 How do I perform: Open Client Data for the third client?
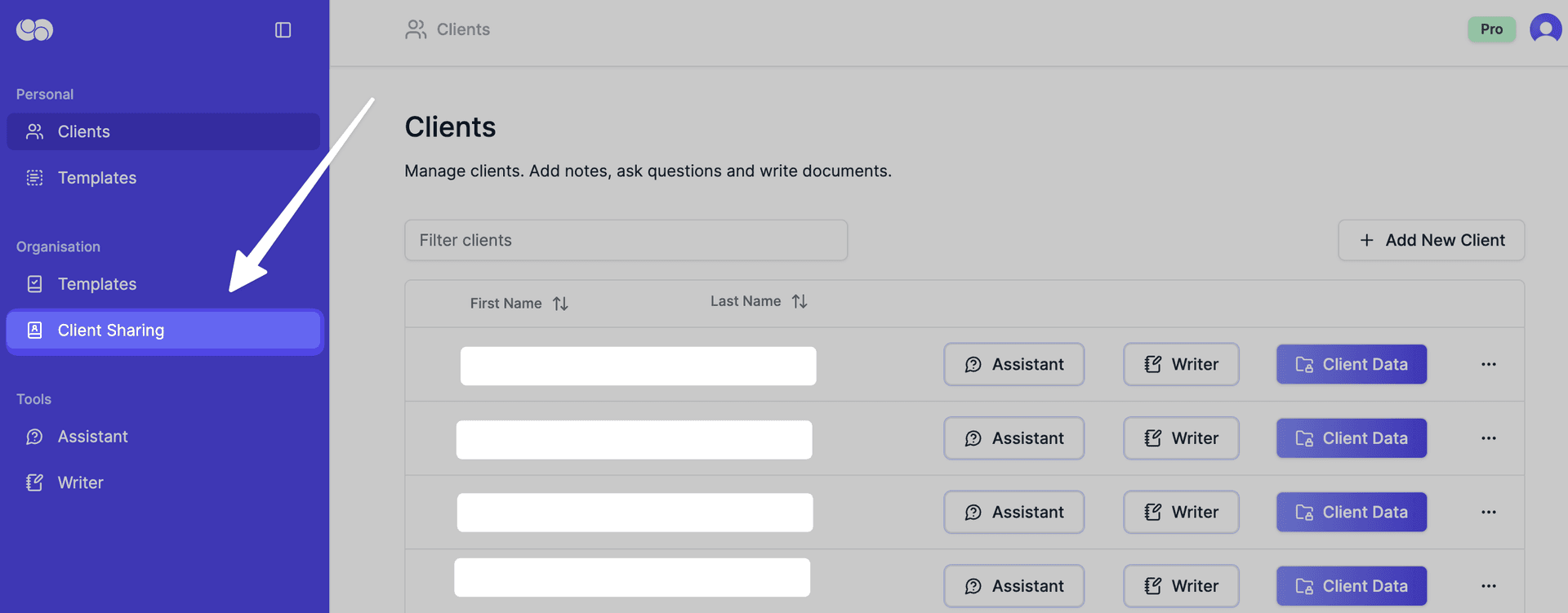point(1351,512)
